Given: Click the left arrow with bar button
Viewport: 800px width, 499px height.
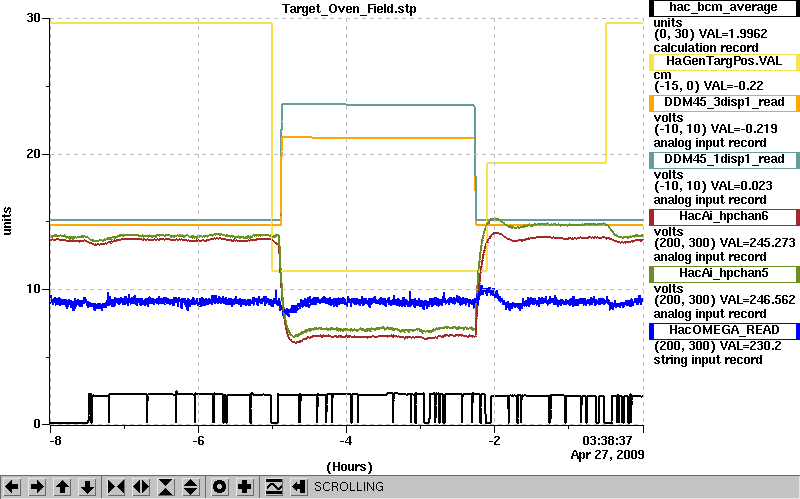Looking at the screenshot, I should tap(299, 487).
